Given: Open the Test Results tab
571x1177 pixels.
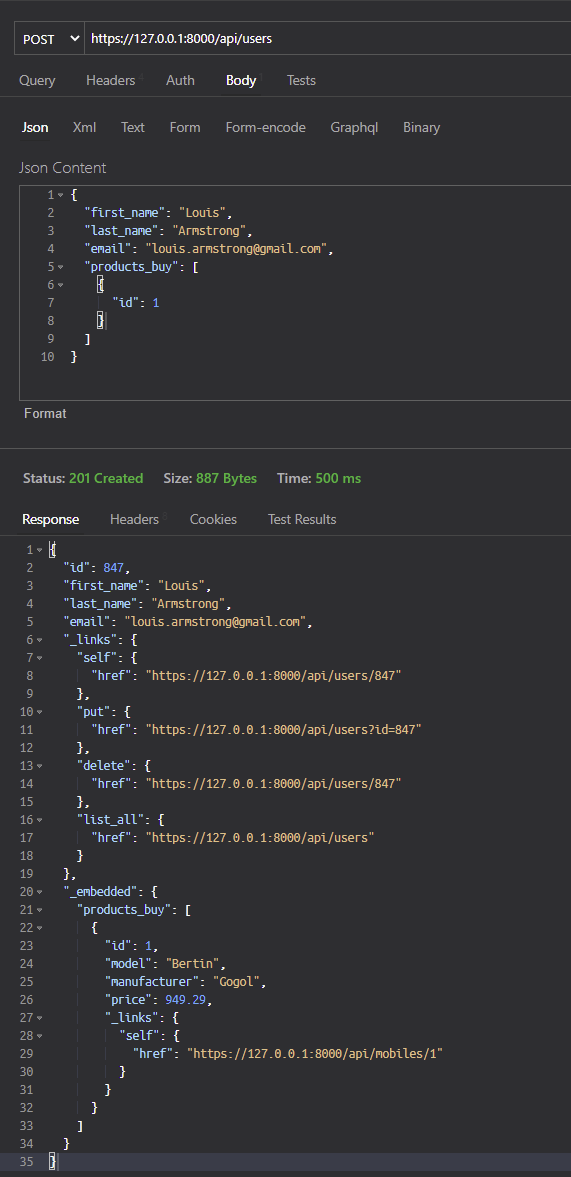Looking at the screenshot, I should 302,519.
